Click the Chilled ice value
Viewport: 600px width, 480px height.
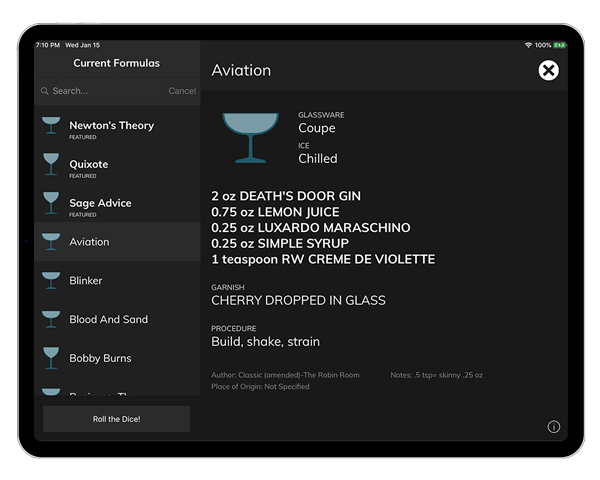(x=318, y=158)
